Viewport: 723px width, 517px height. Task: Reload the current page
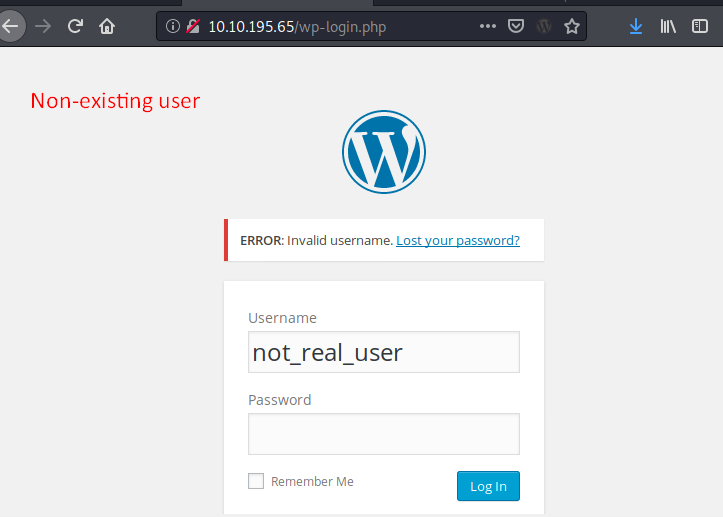coord(75,26)
